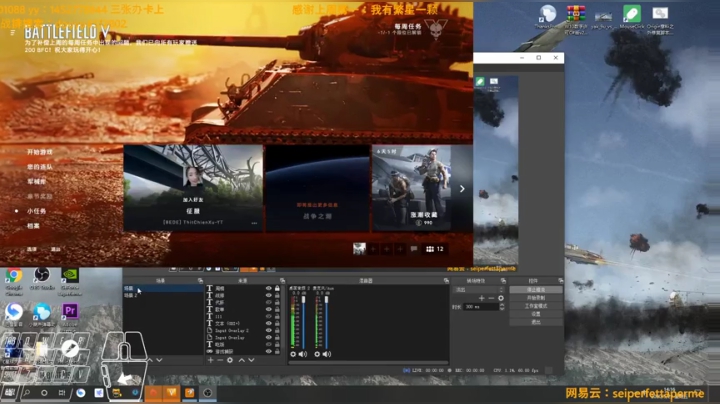
Task: Remove scene transition with minus icon
Action: (x=491, y=298)
